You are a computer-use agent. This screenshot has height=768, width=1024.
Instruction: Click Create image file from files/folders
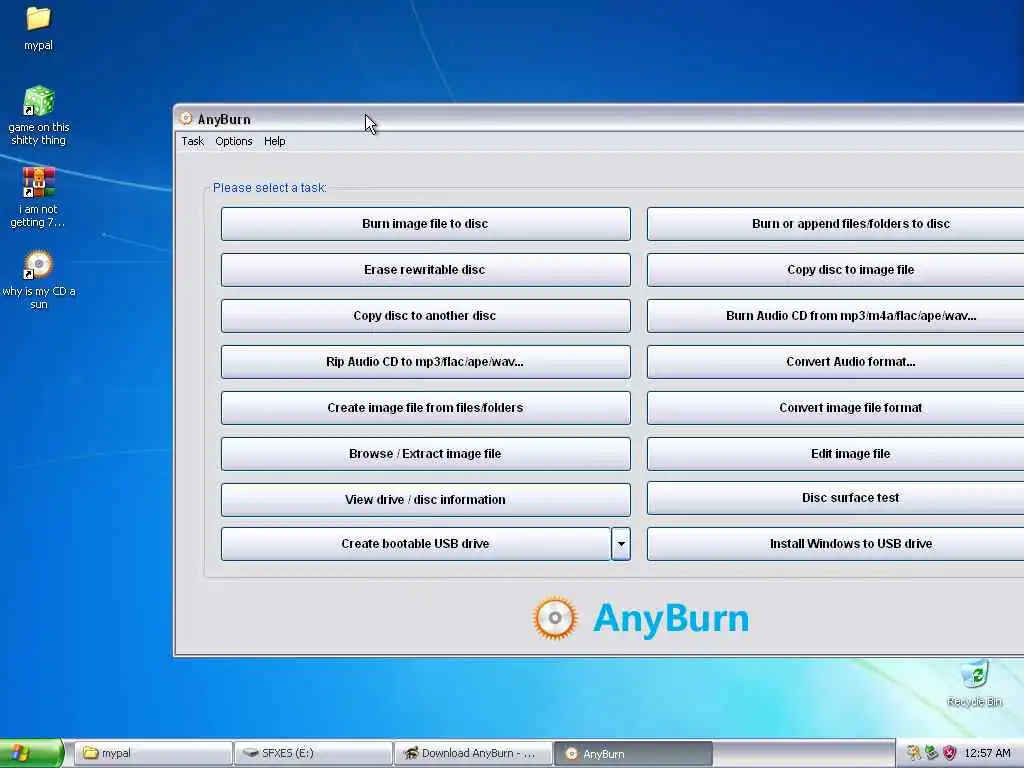click(x=425, y=408)
